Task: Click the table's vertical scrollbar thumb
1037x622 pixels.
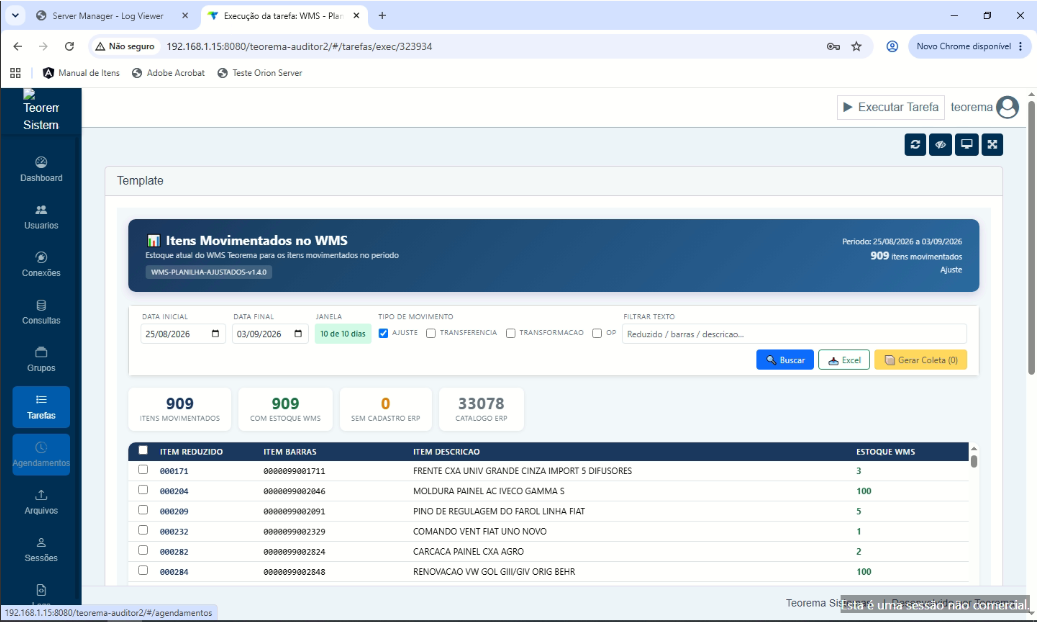Action: (x=974, y=461)
